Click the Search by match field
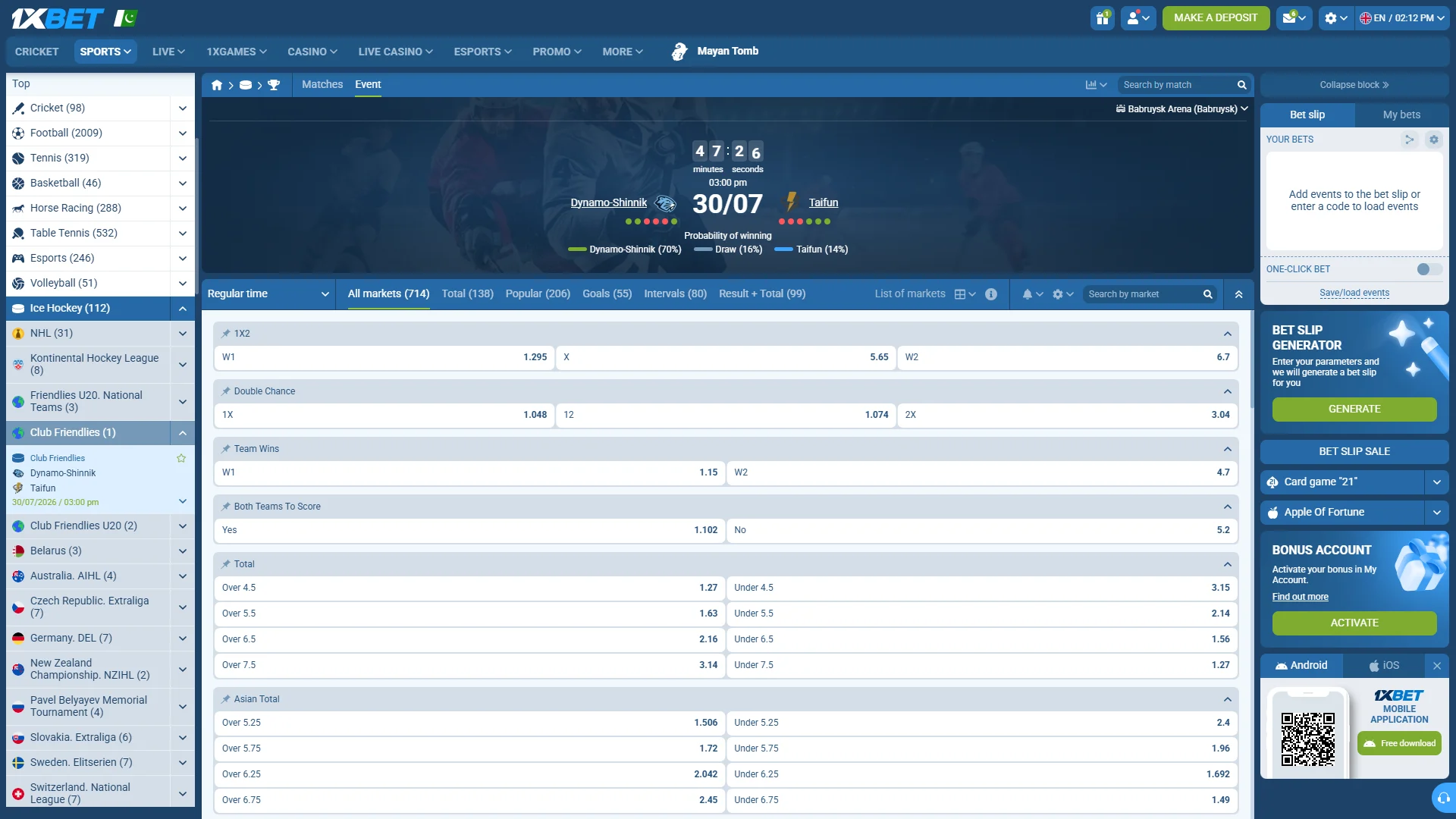The height and width of the screenshot is (819, 1456). click(x=1178, y=85)
